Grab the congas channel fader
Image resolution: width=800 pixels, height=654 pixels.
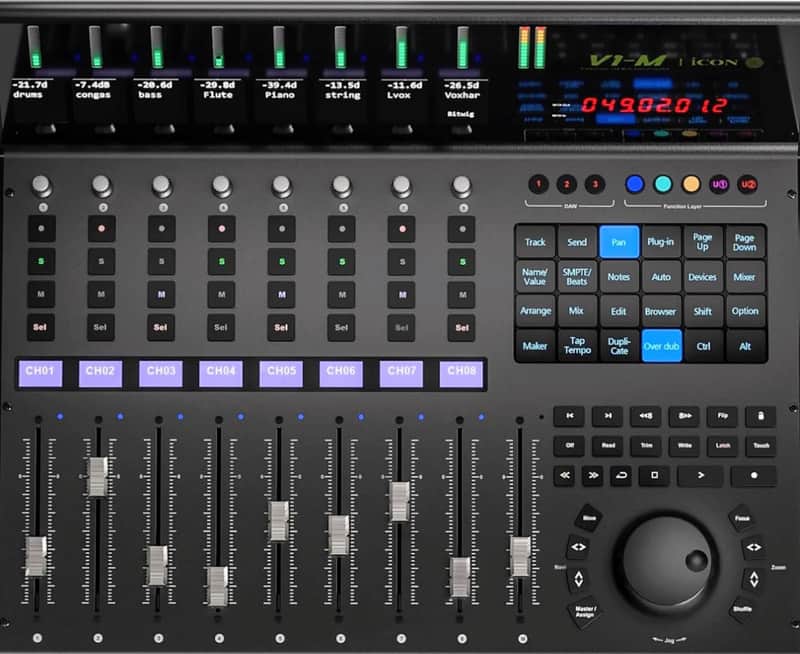(98, 477)
